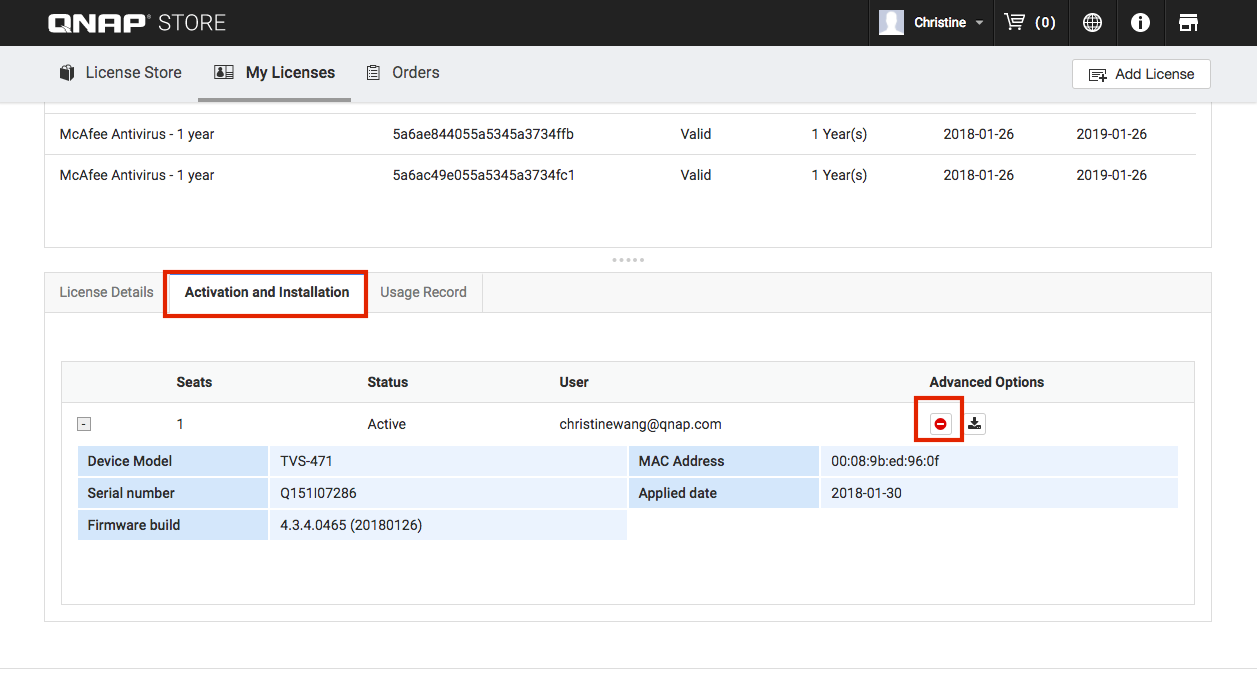The height and width of the screenshot is (683, 1257).
Task: Click the MAC Address label cell
Action: 724,461
